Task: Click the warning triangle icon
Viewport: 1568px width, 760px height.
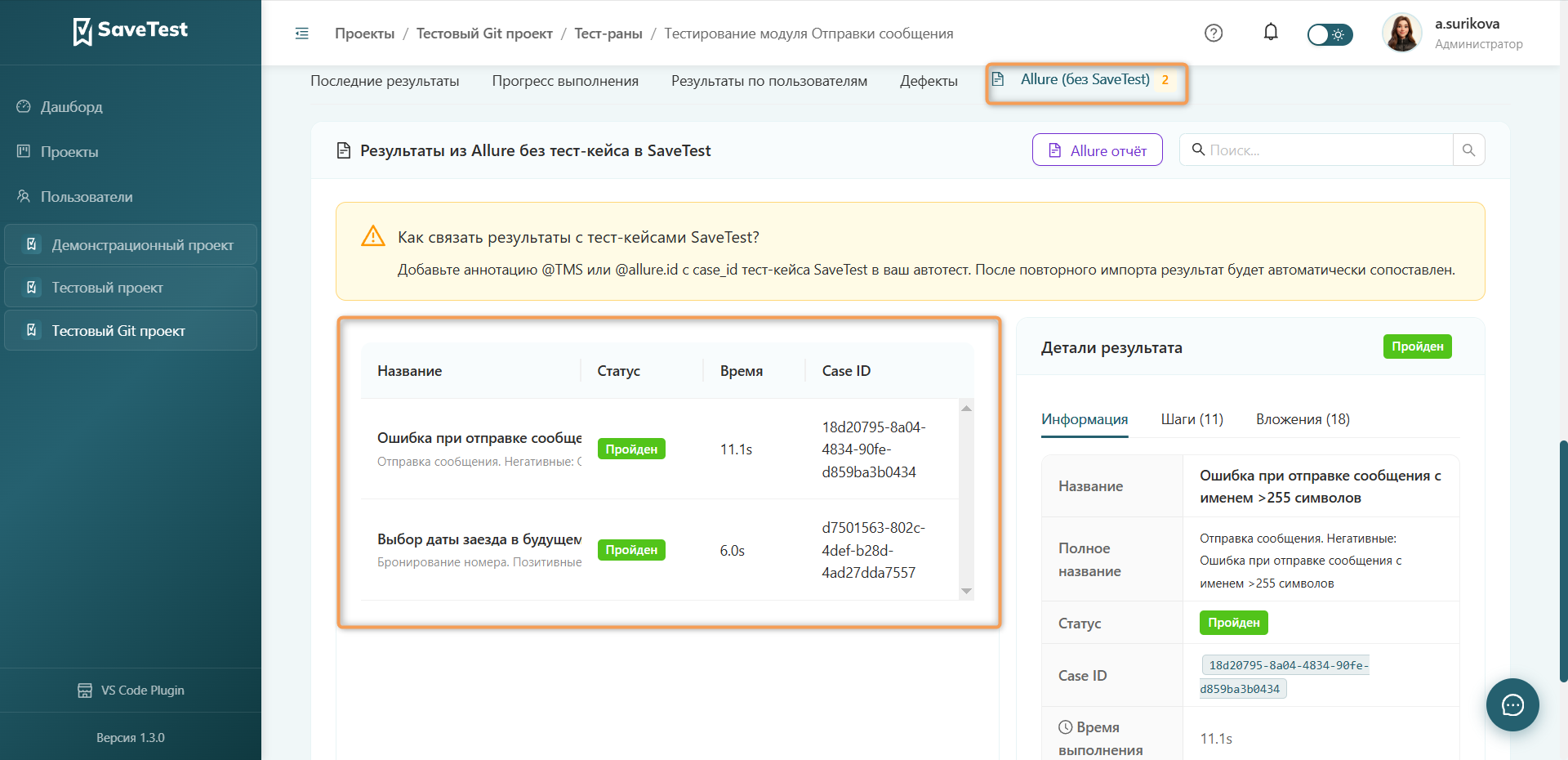Action: click(373, 235)
